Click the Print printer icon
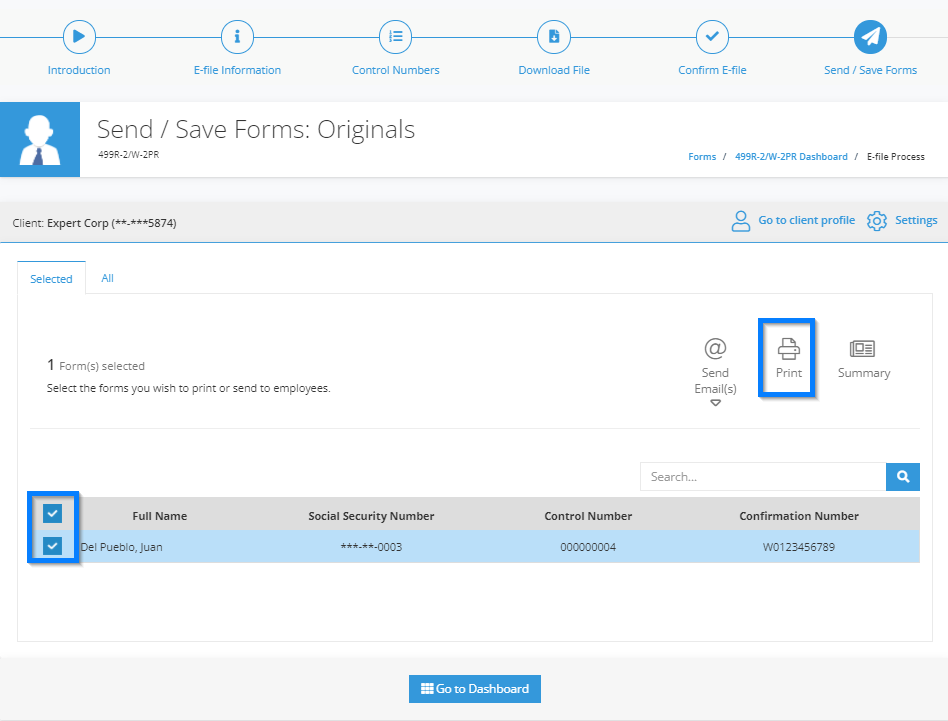948x721 pixels. (x=788, y=349)
